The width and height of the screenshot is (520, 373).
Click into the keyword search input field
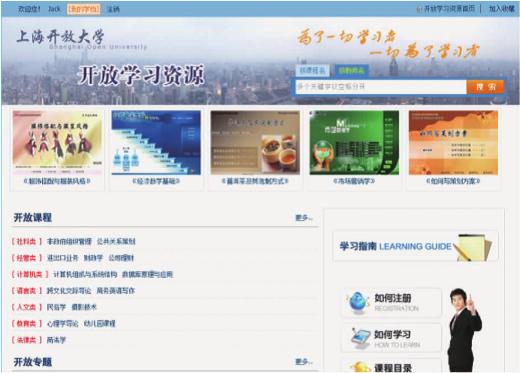[381, 87]
